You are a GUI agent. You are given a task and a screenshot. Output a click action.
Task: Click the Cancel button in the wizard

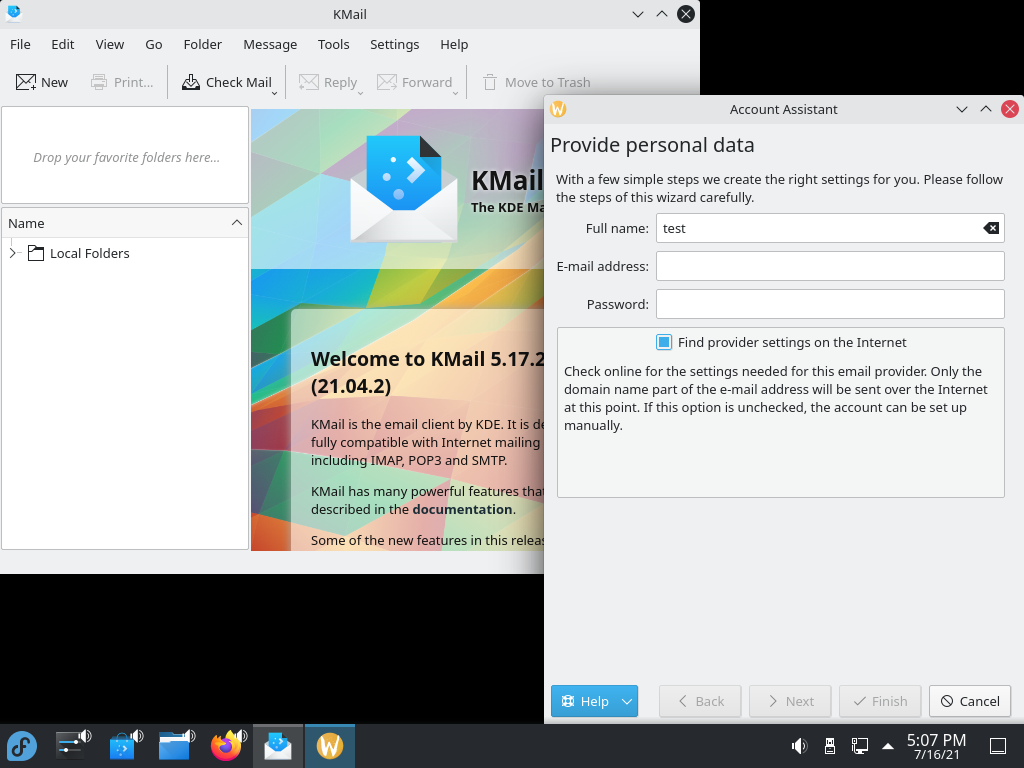pos(970,701)
